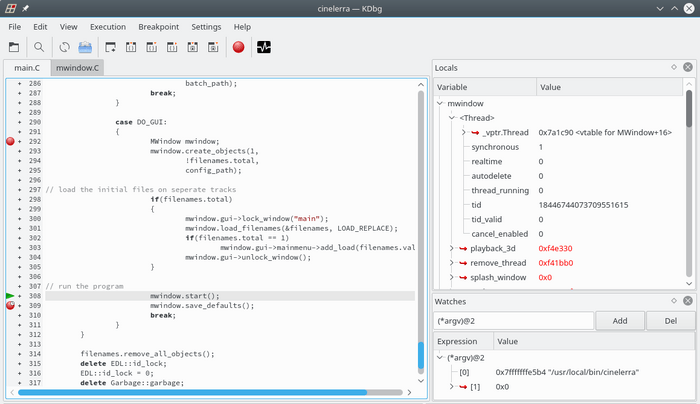
Task: Click the Run program toolbar icon
Action: click(110, 47)
